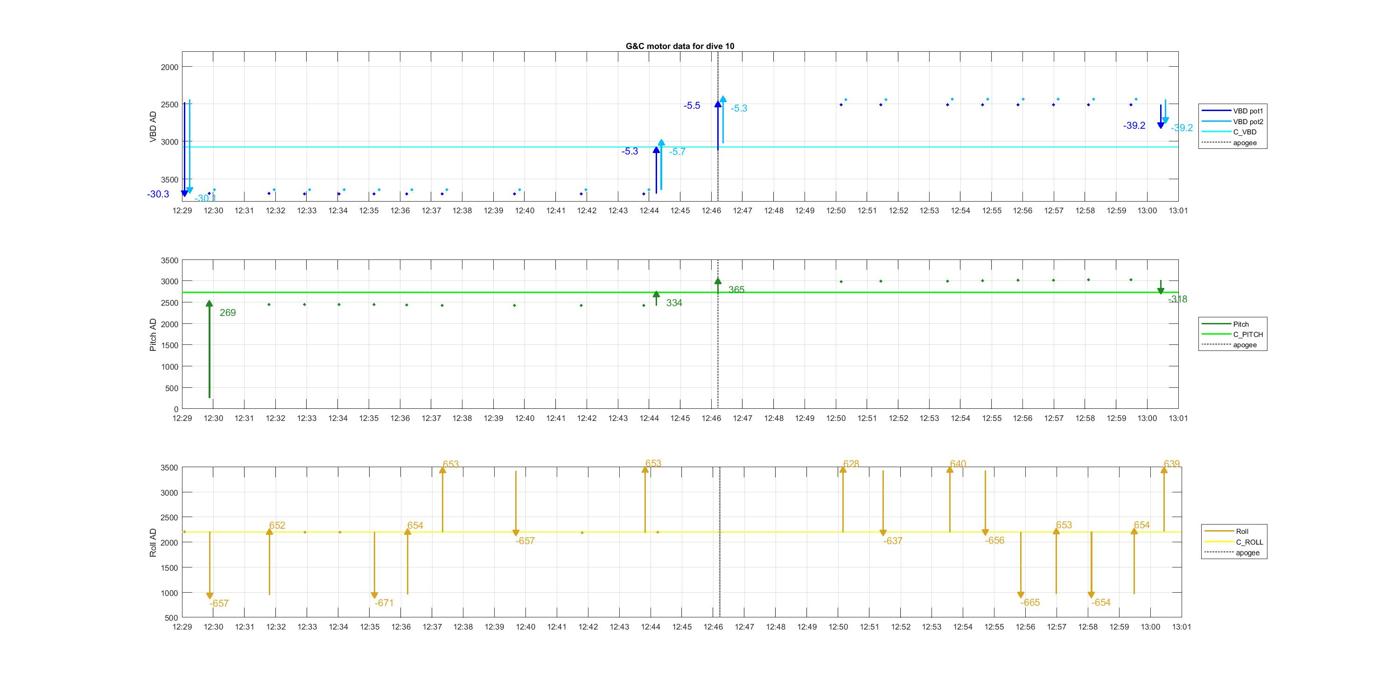Click the '2000' tick on the VBD y-axis

click(x=169, y=66)
